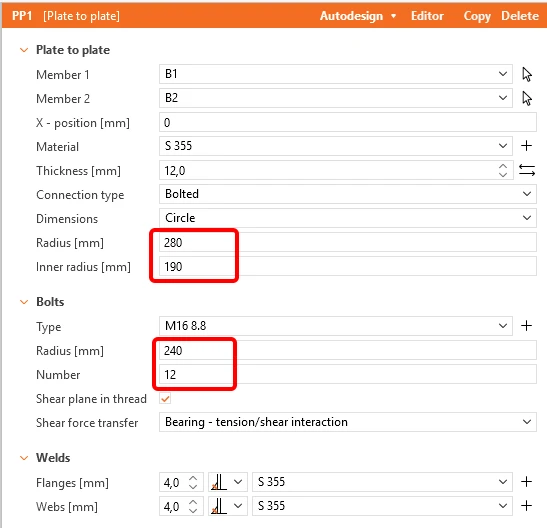Pick Member 2 with the cursor select icon
The height and width of the screenshot is (528, 547).
click(x=527, y=98)
